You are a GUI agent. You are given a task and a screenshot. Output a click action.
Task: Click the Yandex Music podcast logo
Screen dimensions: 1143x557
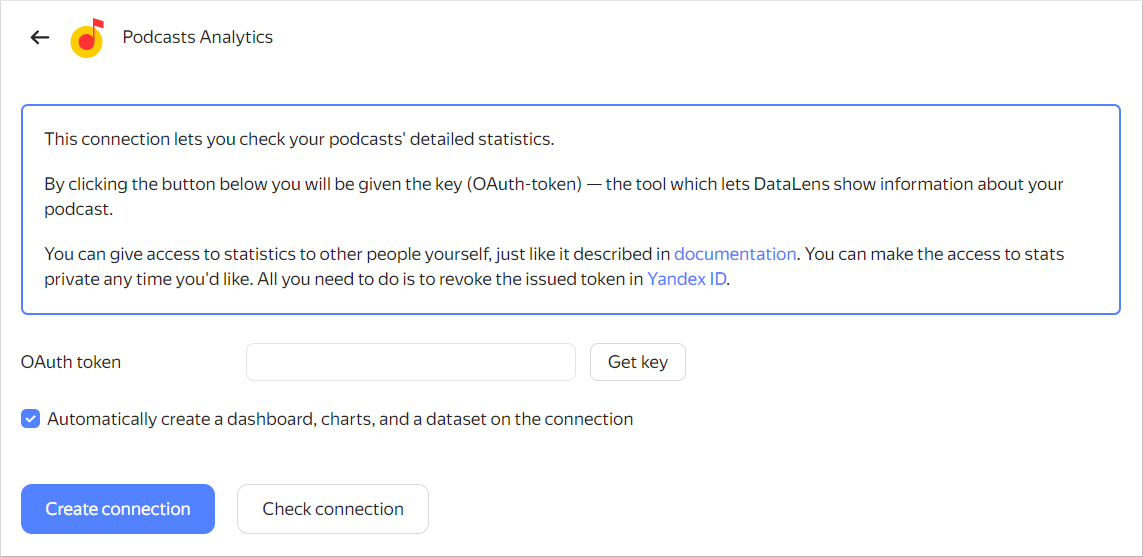tap(87, 39)
